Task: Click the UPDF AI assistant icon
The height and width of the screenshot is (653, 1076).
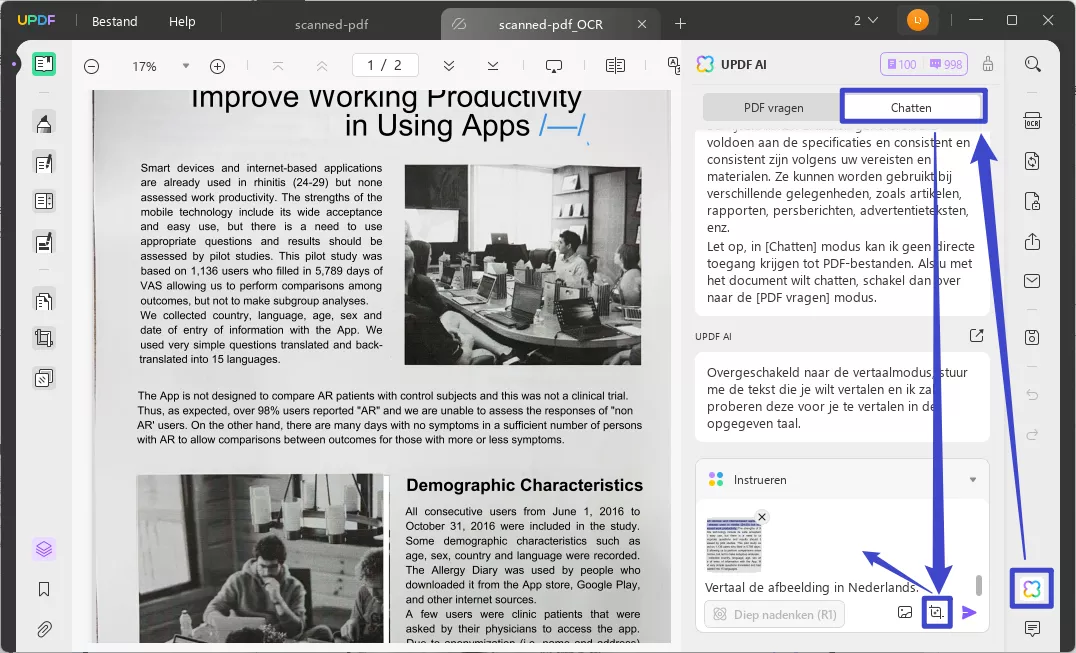Action: click(x=1032, y=589)
